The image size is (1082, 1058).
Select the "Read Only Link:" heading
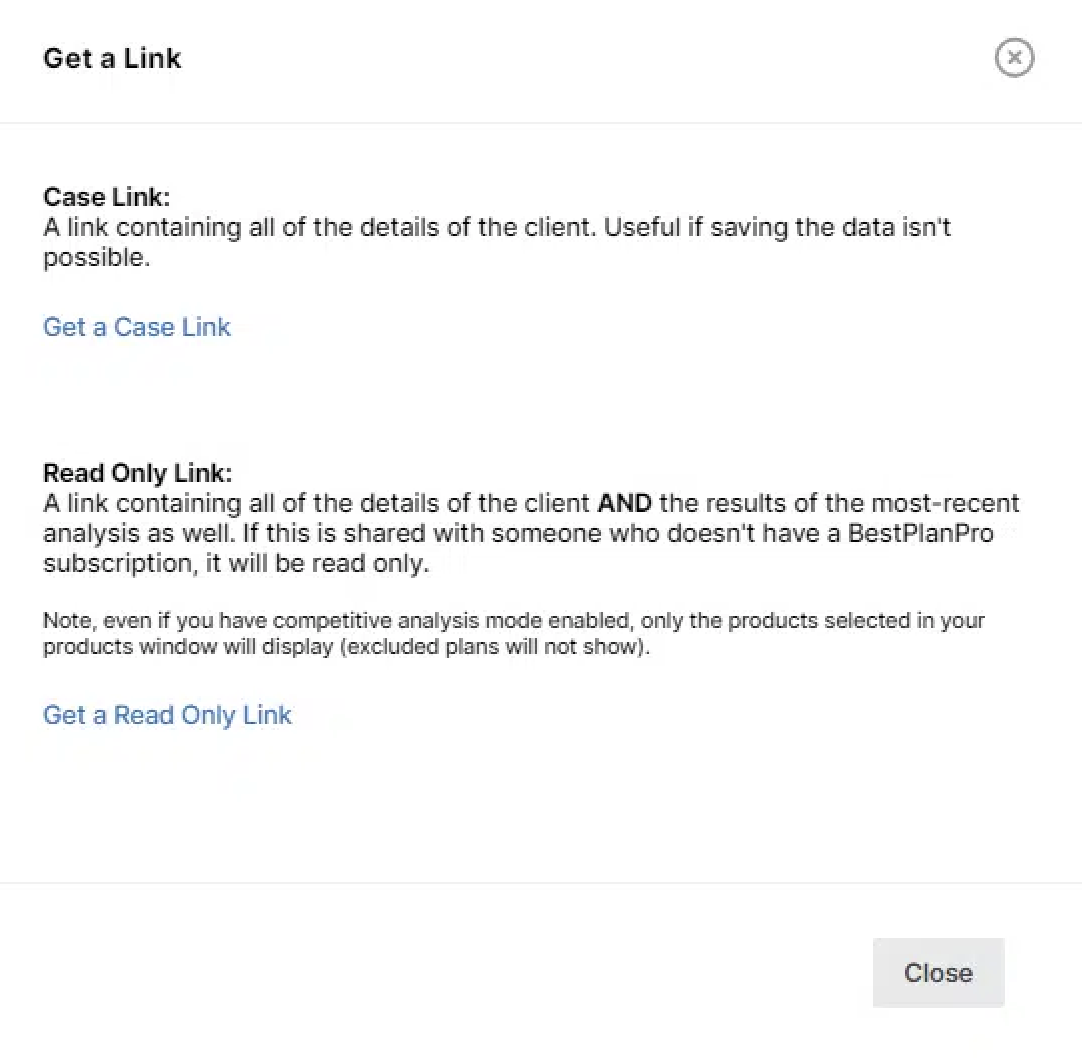[137, 473]
